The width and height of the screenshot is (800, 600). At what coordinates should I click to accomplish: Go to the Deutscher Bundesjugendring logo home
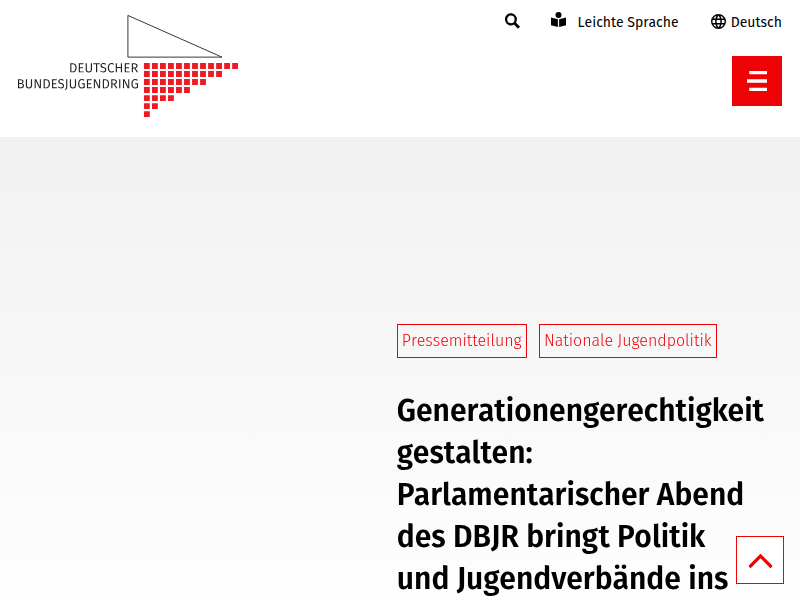click(128, 66)
